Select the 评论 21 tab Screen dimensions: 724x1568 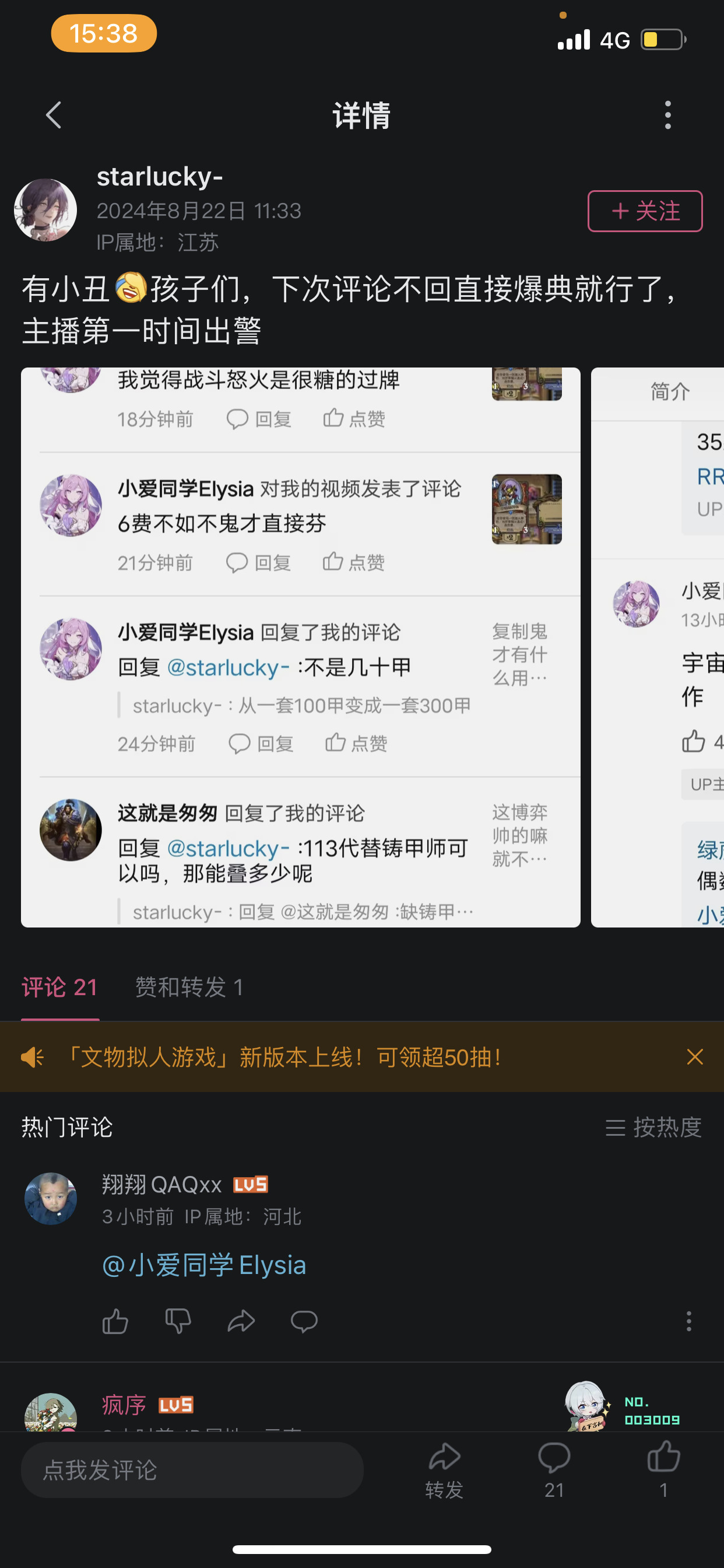pyautogui.click(x=59, y=988)
